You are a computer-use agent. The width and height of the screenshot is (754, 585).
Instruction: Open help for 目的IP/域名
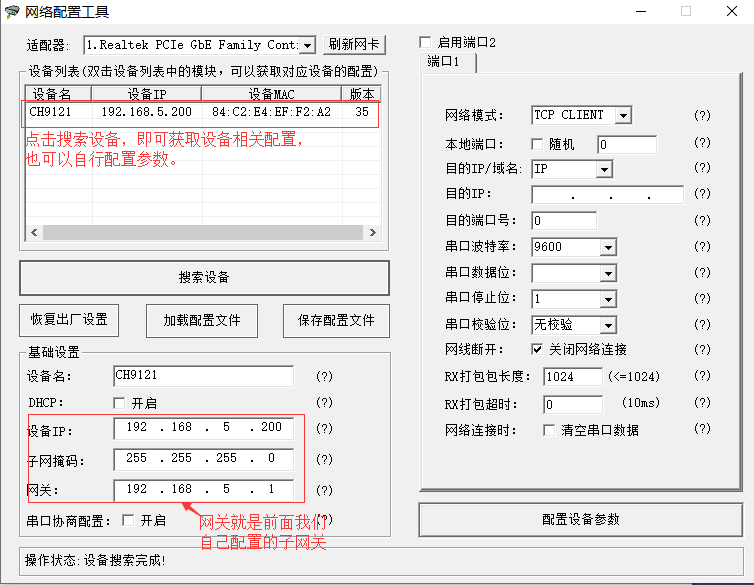[702, 167]
